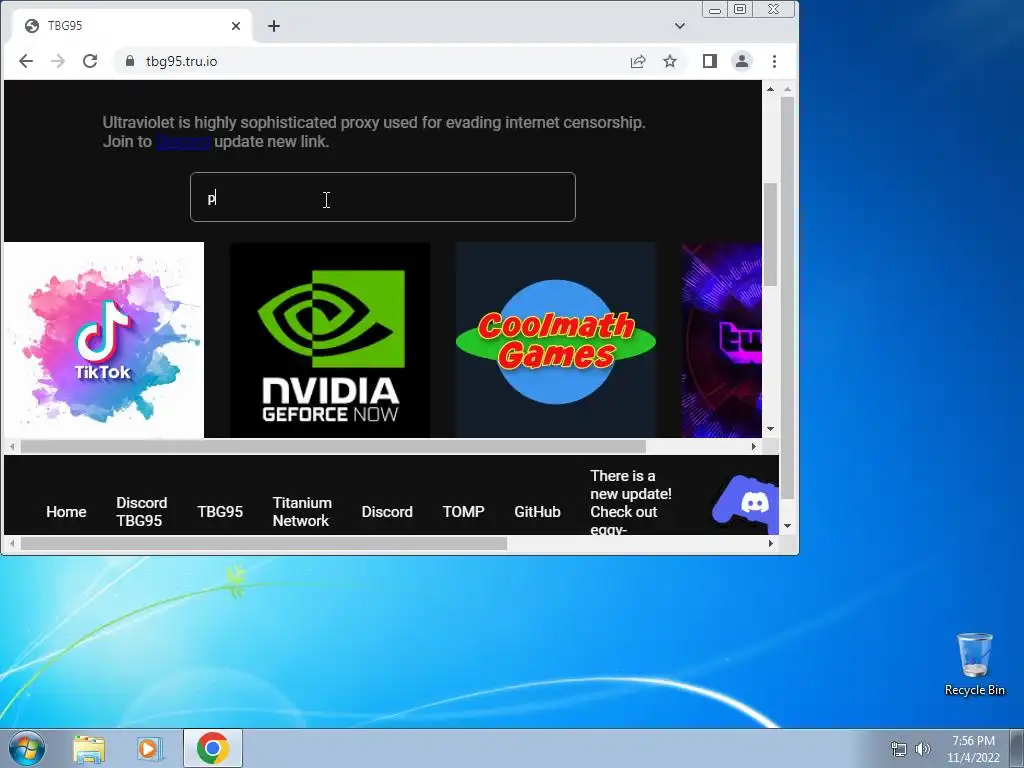Image resolution: width=1024 pixels, height=768 pixels.
Task: Open the Windows Start menu
Action: point(26,748)
